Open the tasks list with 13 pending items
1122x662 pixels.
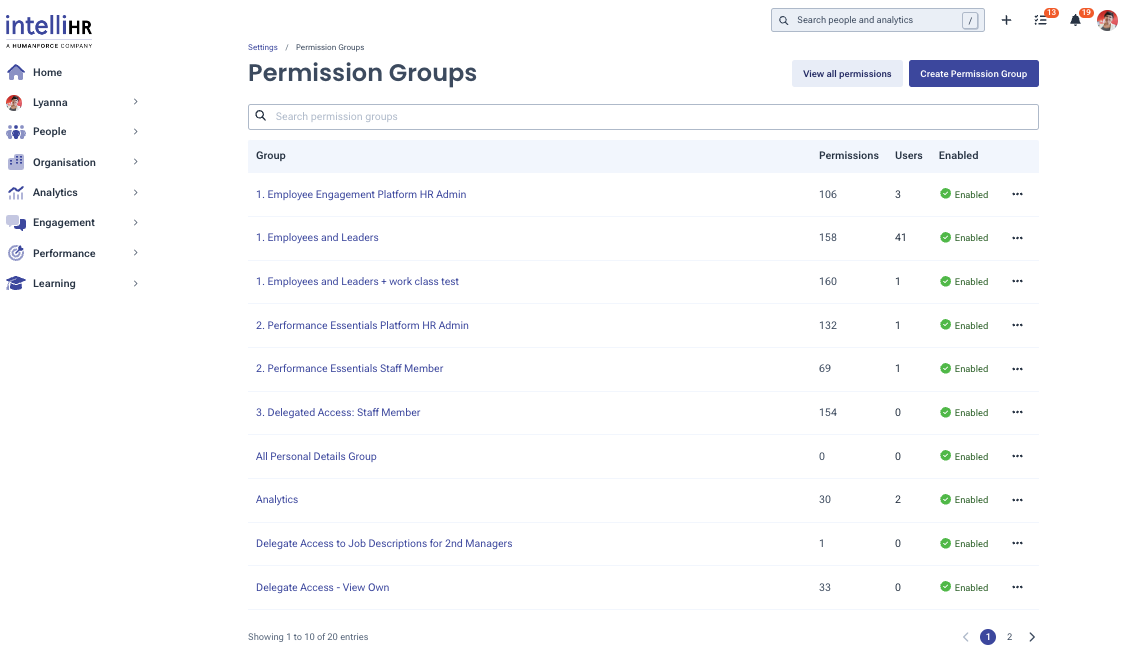[1040, 20]
